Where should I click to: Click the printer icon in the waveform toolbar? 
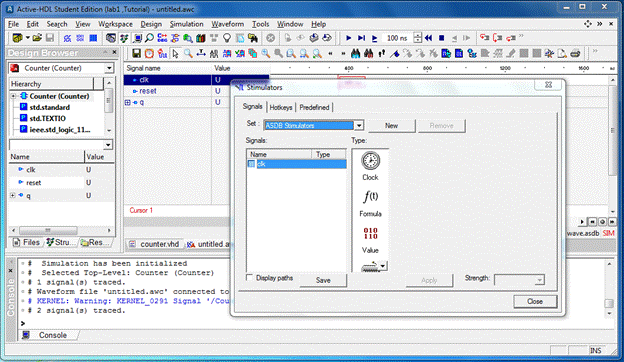(575, 53)
